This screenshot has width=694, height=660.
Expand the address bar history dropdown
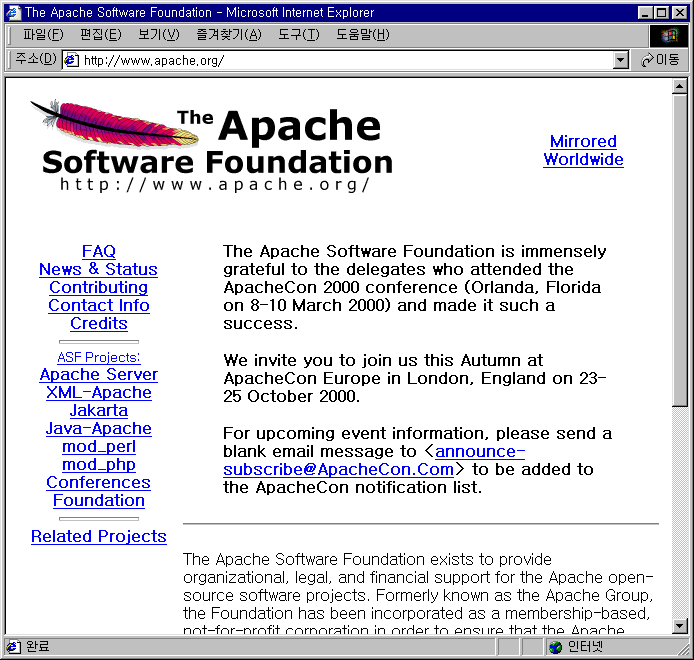pos(621,60)
